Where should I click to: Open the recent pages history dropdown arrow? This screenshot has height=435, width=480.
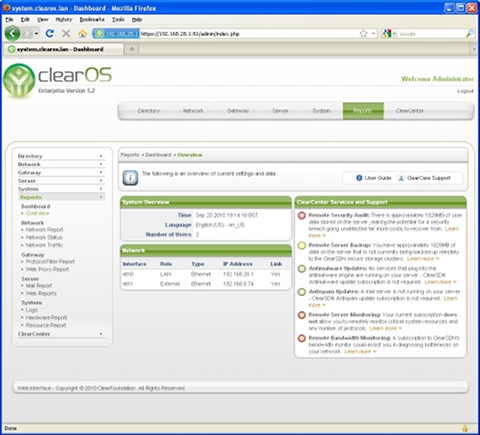pyautogui.click(x=36, y=34)
